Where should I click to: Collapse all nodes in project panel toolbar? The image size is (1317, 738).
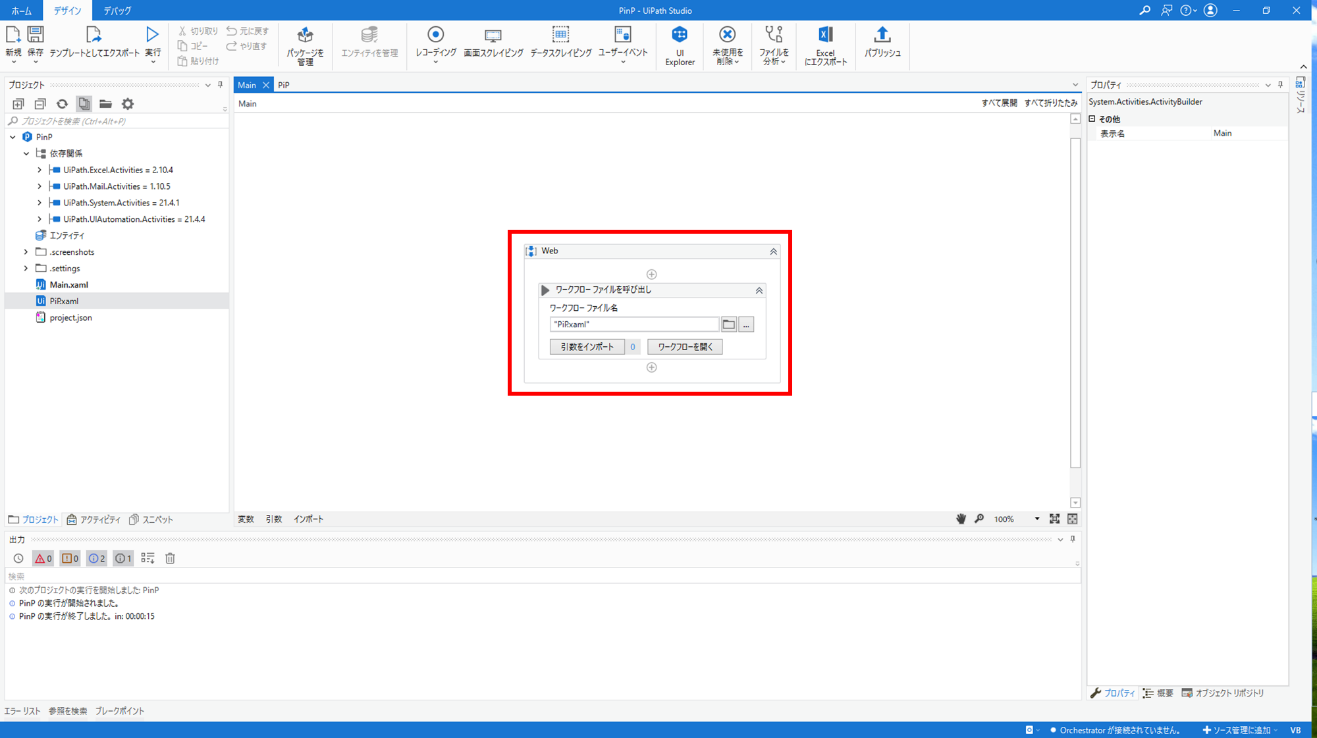click(40, 104)
